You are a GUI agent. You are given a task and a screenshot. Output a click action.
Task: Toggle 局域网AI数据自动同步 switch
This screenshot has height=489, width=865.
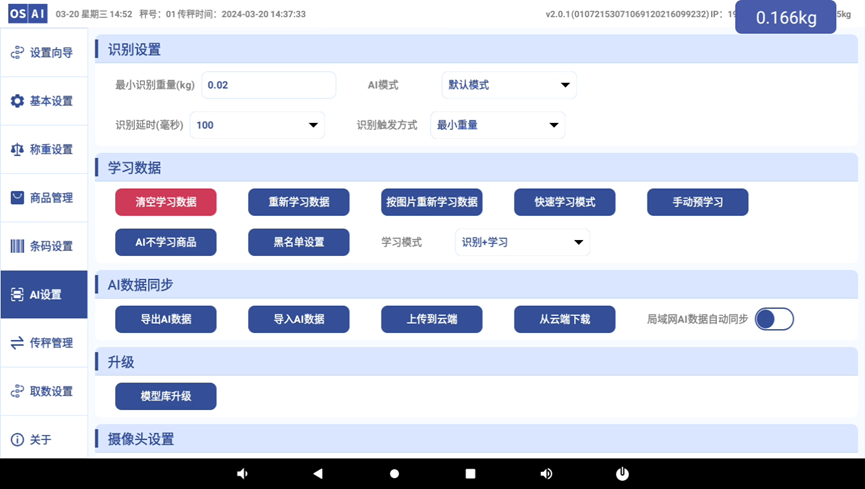coord(773,319)
